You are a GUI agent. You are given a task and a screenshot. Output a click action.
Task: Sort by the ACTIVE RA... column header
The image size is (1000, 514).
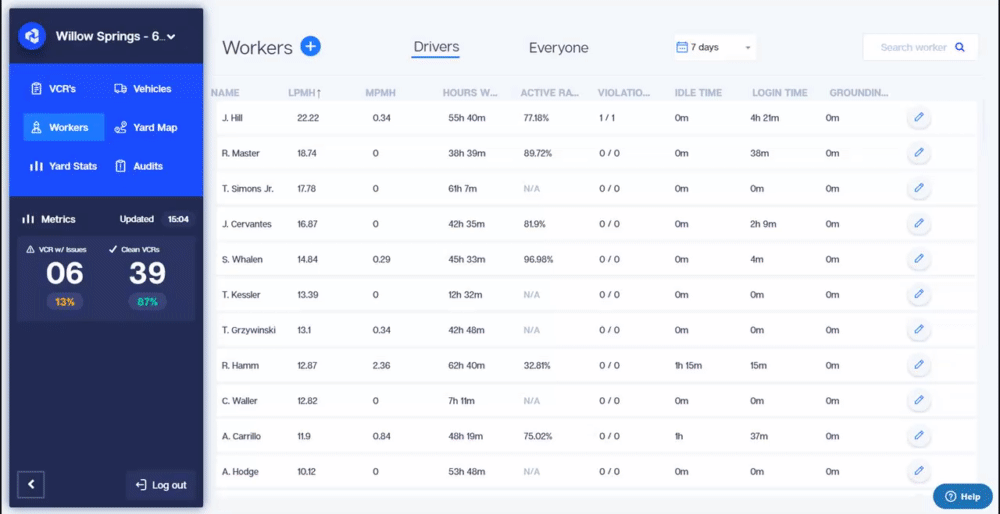550,93
